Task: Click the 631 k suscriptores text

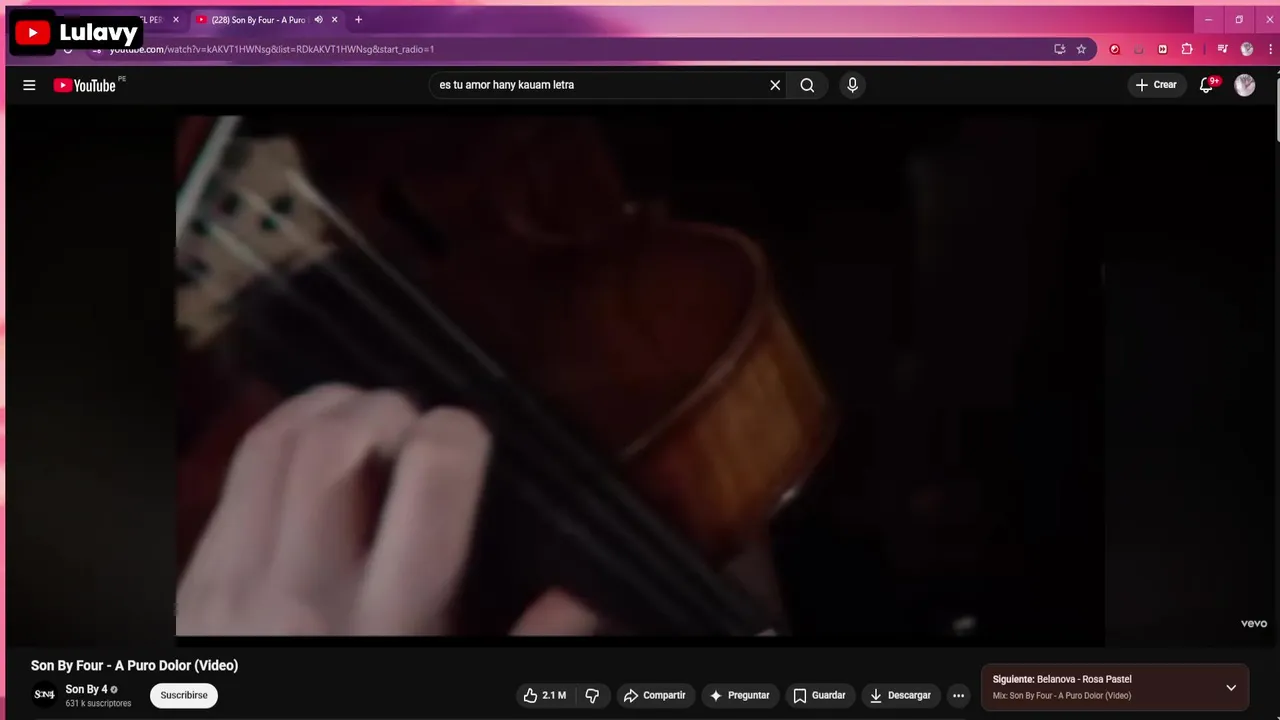Action: (98, 703)
